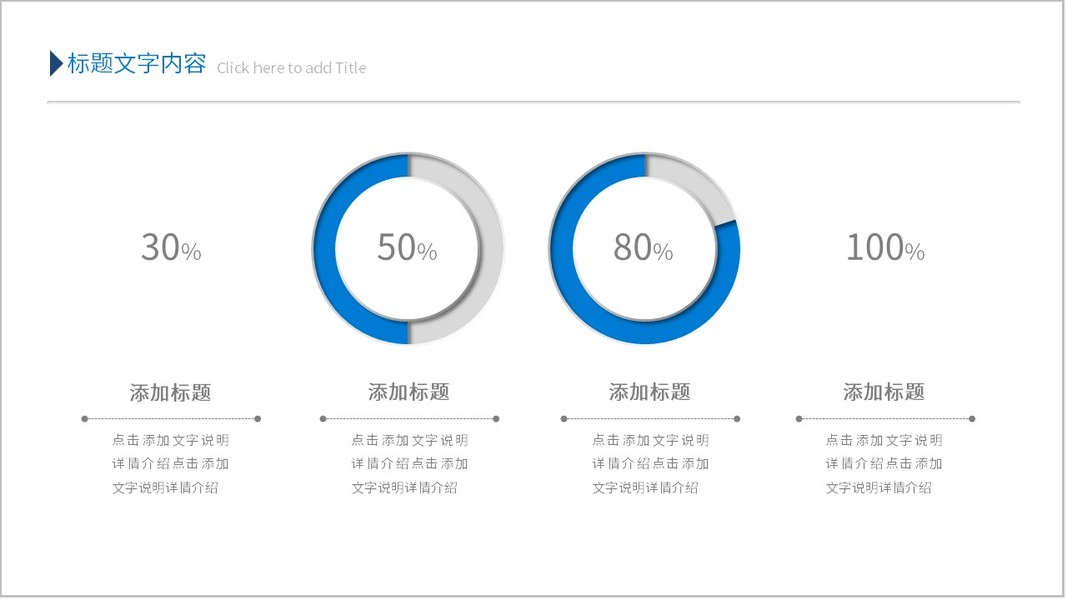
Task: Select the description paragraph below the 80% chart
Action: [650, 464]
